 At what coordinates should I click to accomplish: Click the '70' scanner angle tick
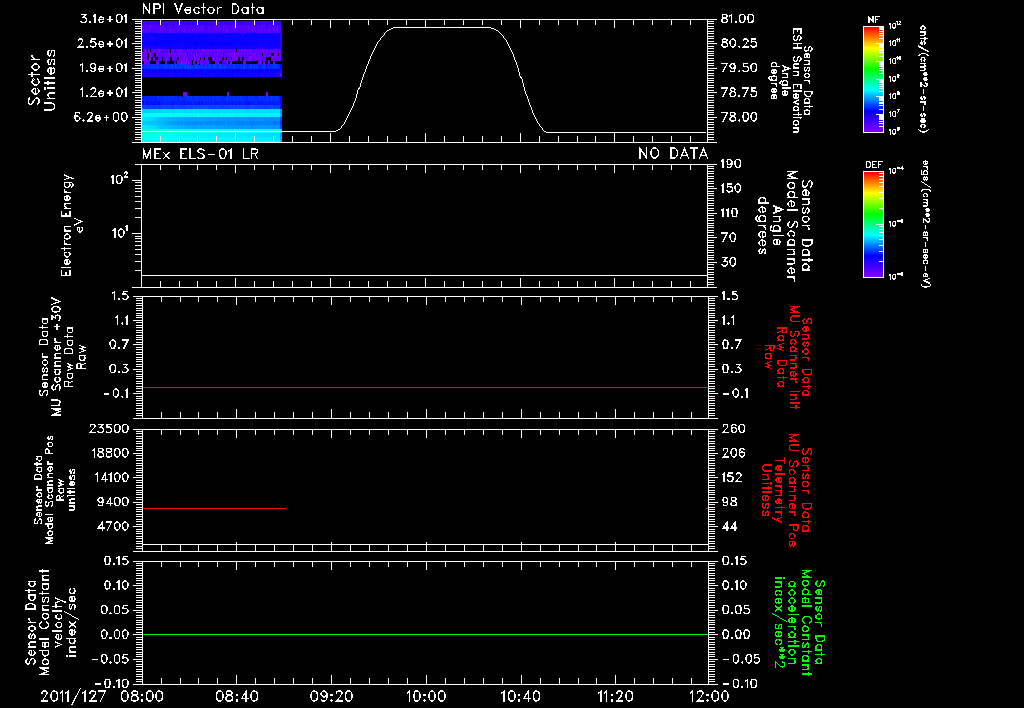coord(728,238)
